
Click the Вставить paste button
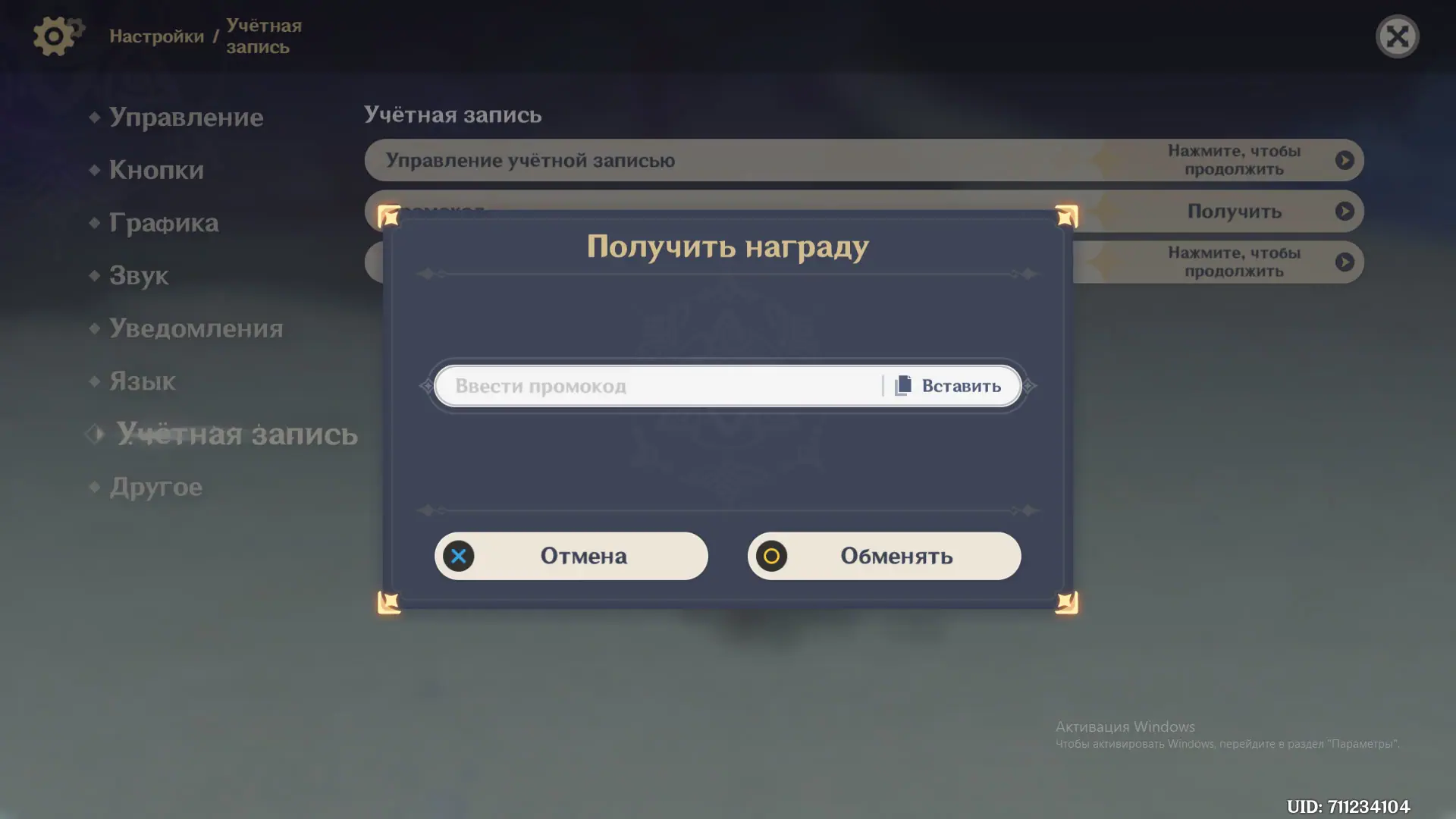click(x=960, y=385)
